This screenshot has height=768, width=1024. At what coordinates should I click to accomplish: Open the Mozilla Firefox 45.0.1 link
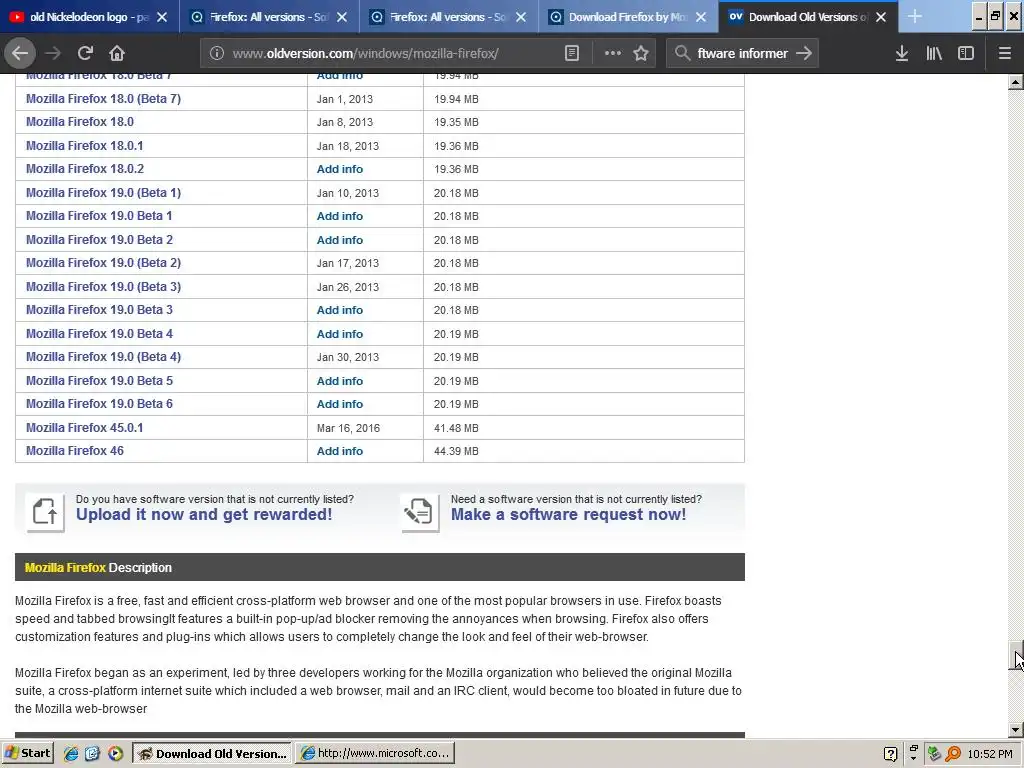(x=84, y=428)
